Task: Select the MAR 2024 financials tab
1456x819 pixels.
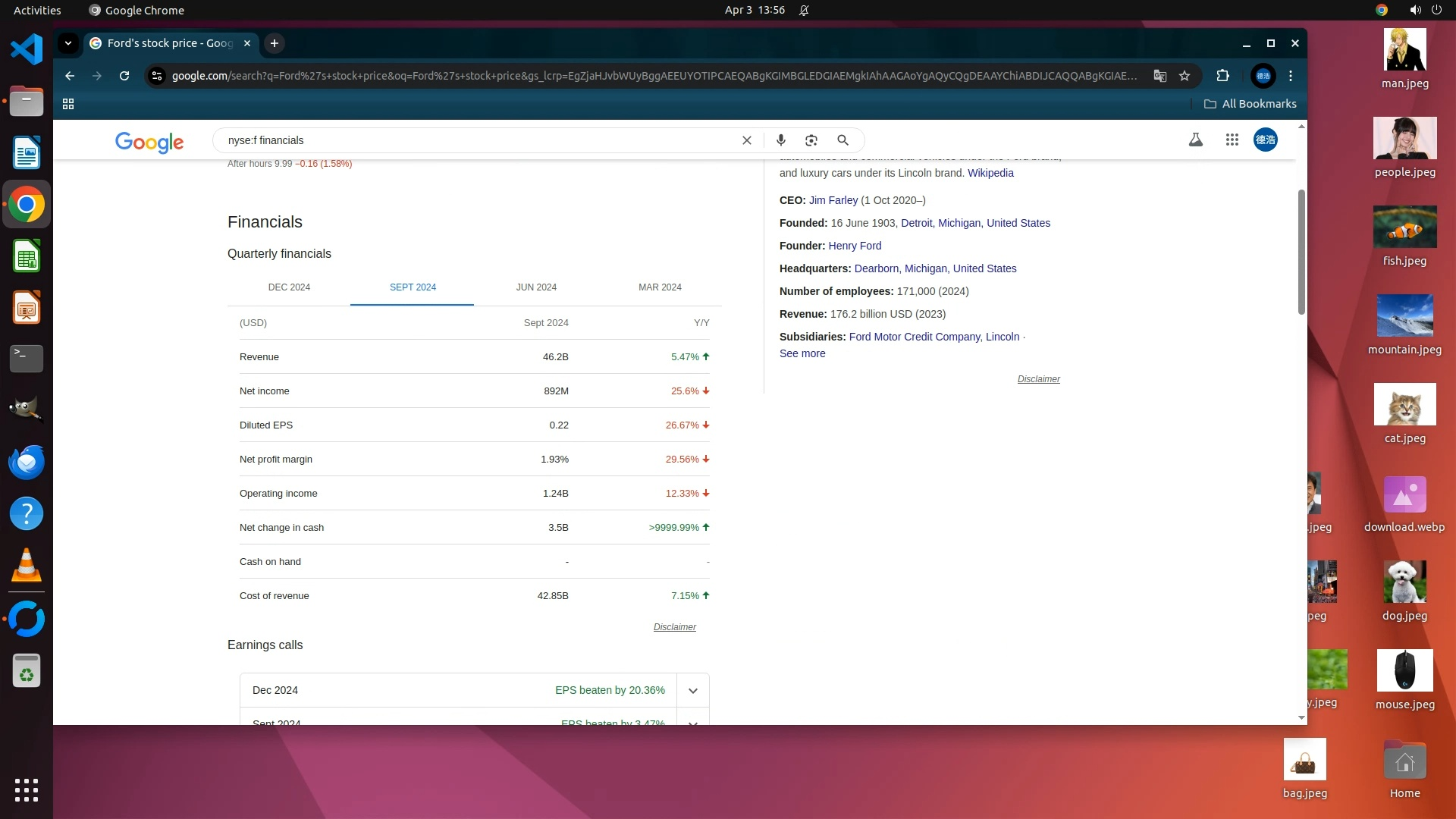Action: [x=660, y=287]
